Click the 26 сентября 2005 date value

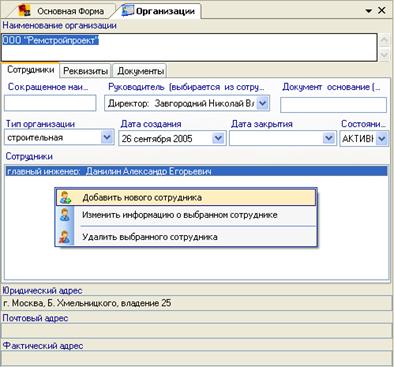coord(157,138)
